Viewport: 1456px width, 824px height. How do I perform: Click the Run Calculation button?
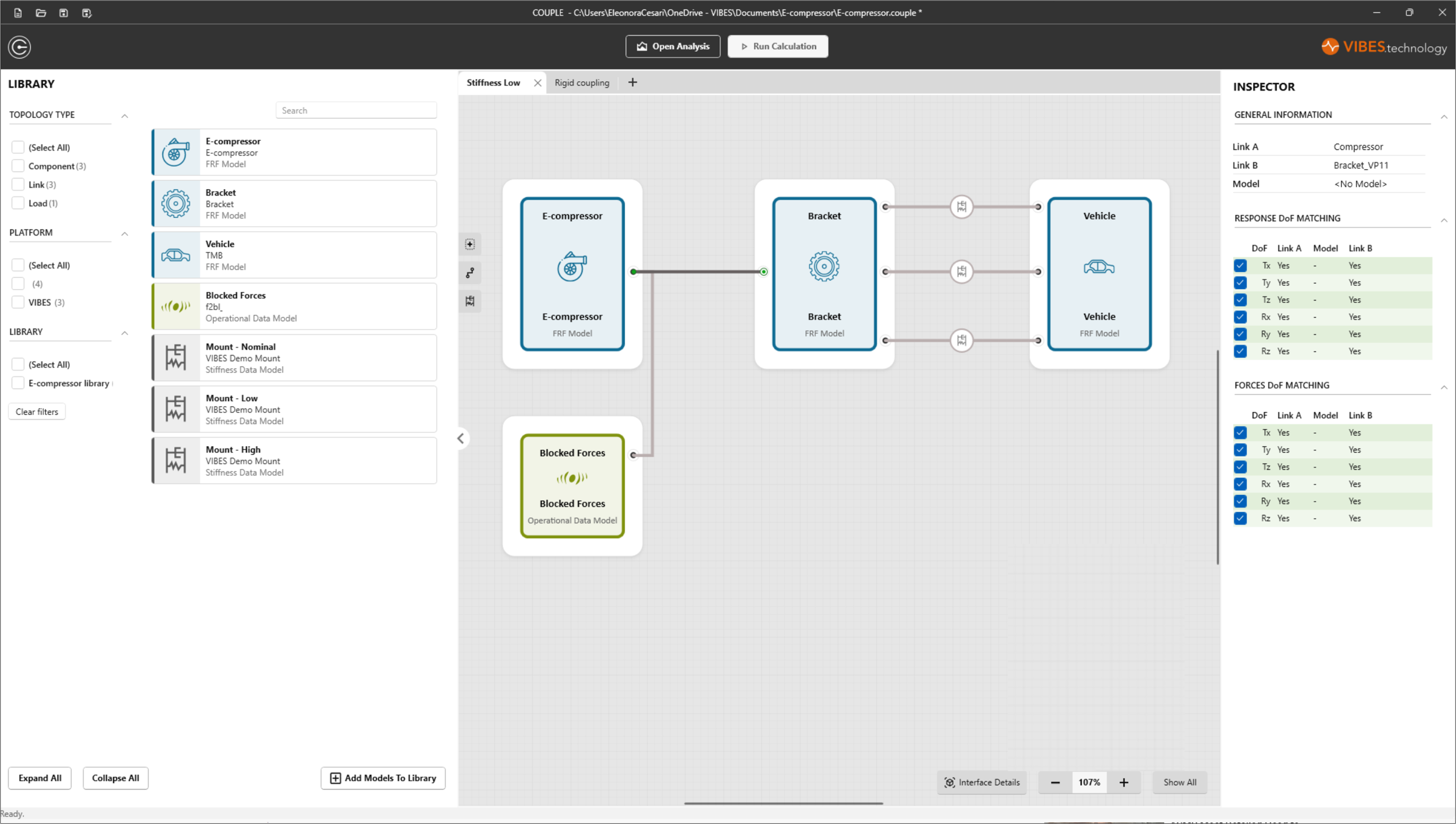(x=778, y=46)
